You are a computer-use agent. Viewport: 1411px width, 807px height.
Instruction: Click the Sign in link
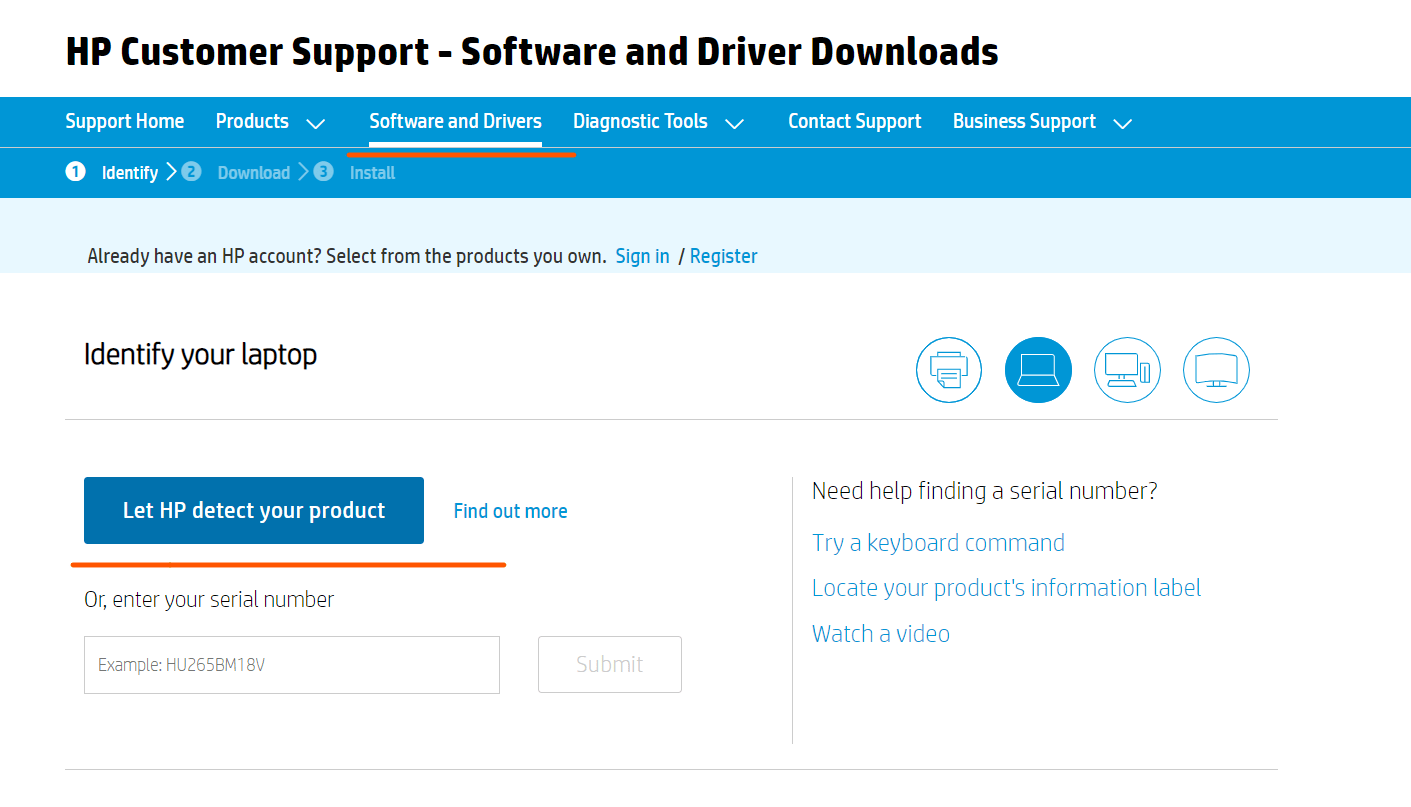pos(642,256)
